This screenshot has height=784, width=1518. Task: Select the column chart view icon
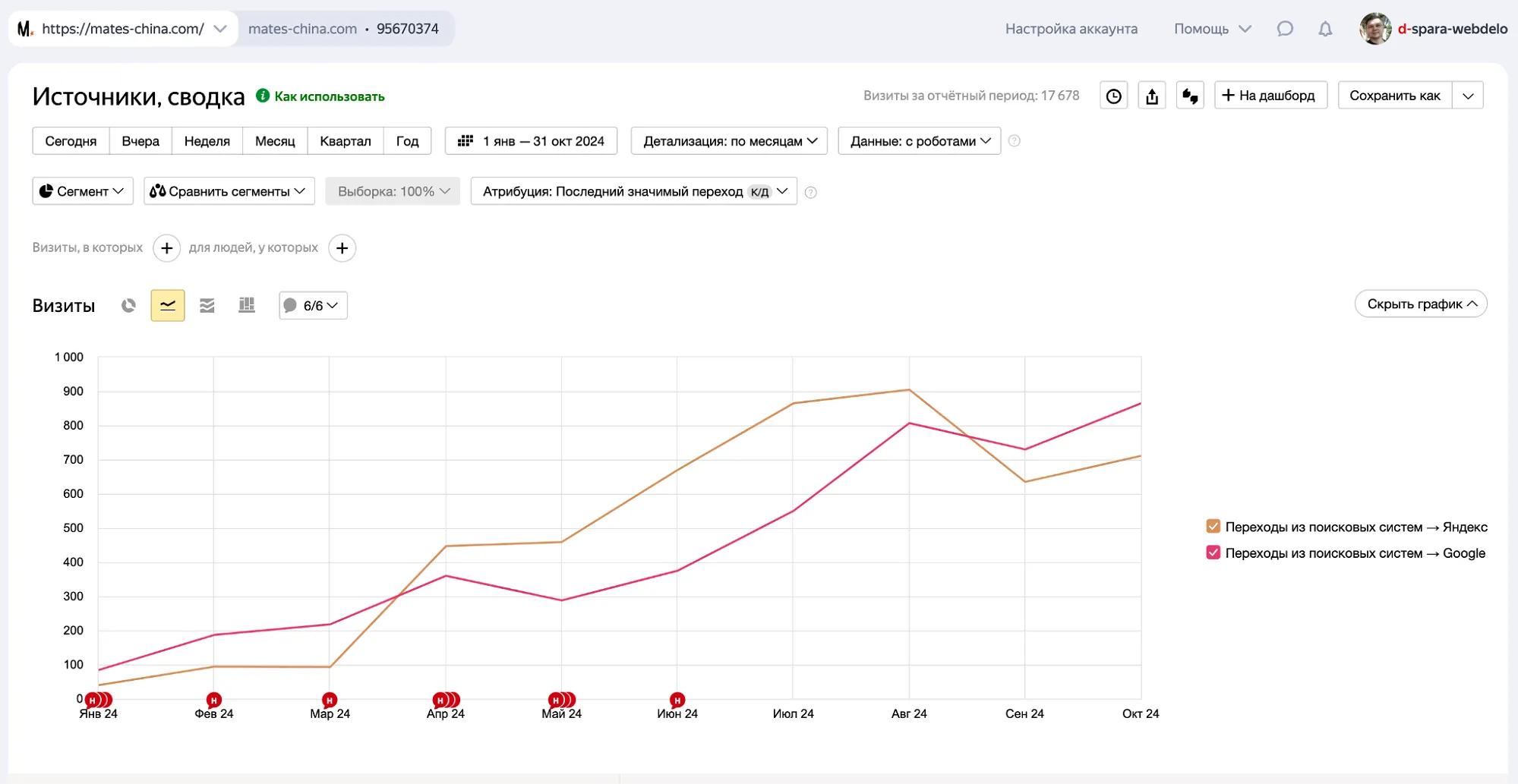(x=247, y=305)
